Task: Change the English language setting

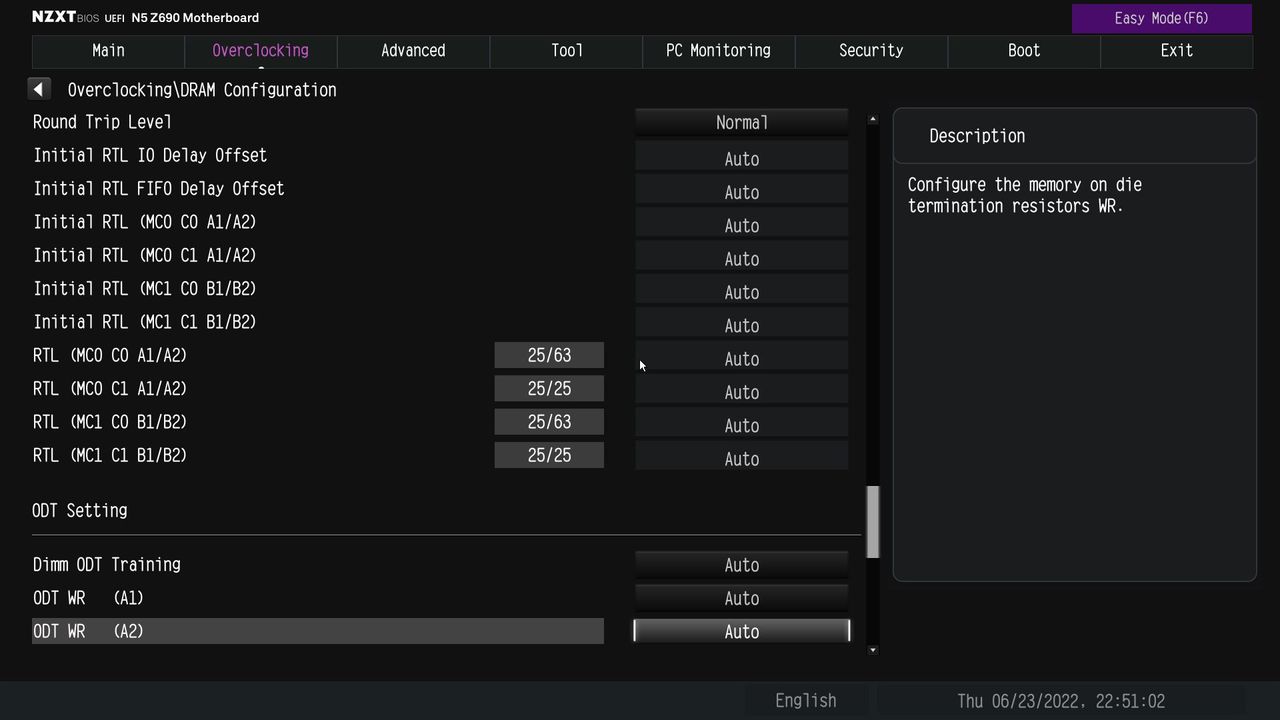Action: click(x=806, y=701)
